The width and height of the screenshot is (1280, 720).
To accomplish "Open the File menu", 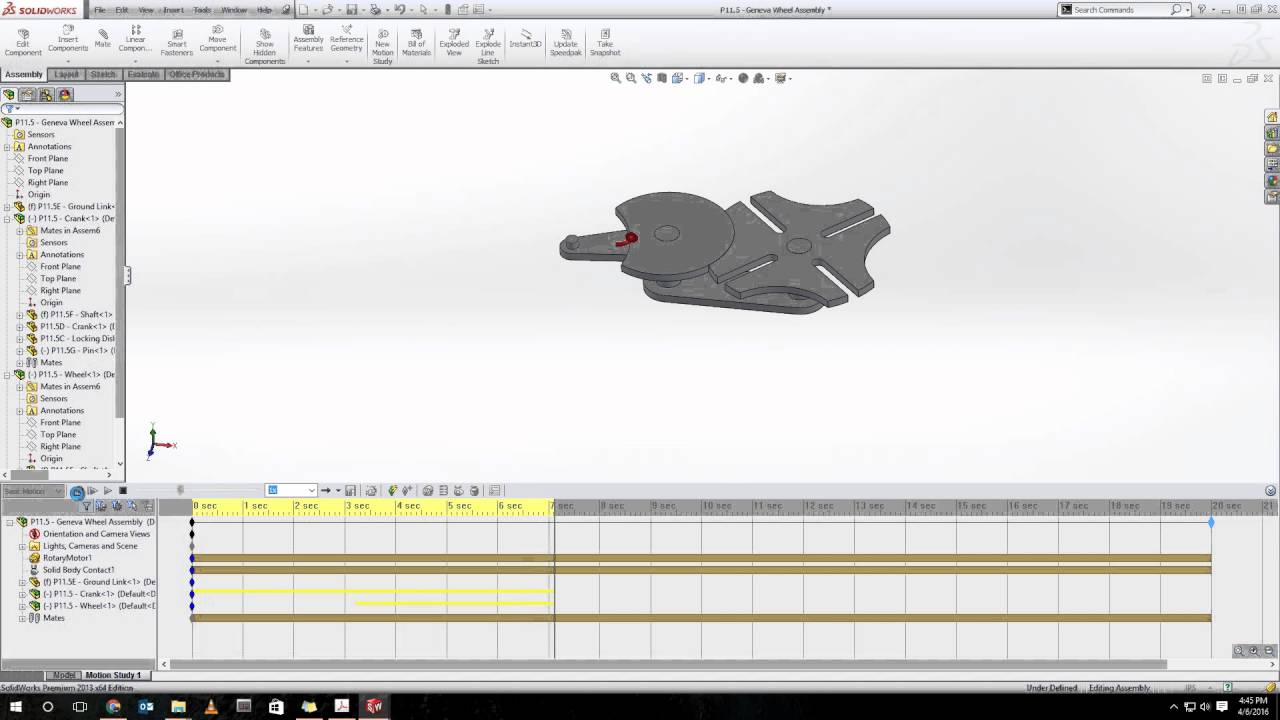I will (x=99, y=10).
